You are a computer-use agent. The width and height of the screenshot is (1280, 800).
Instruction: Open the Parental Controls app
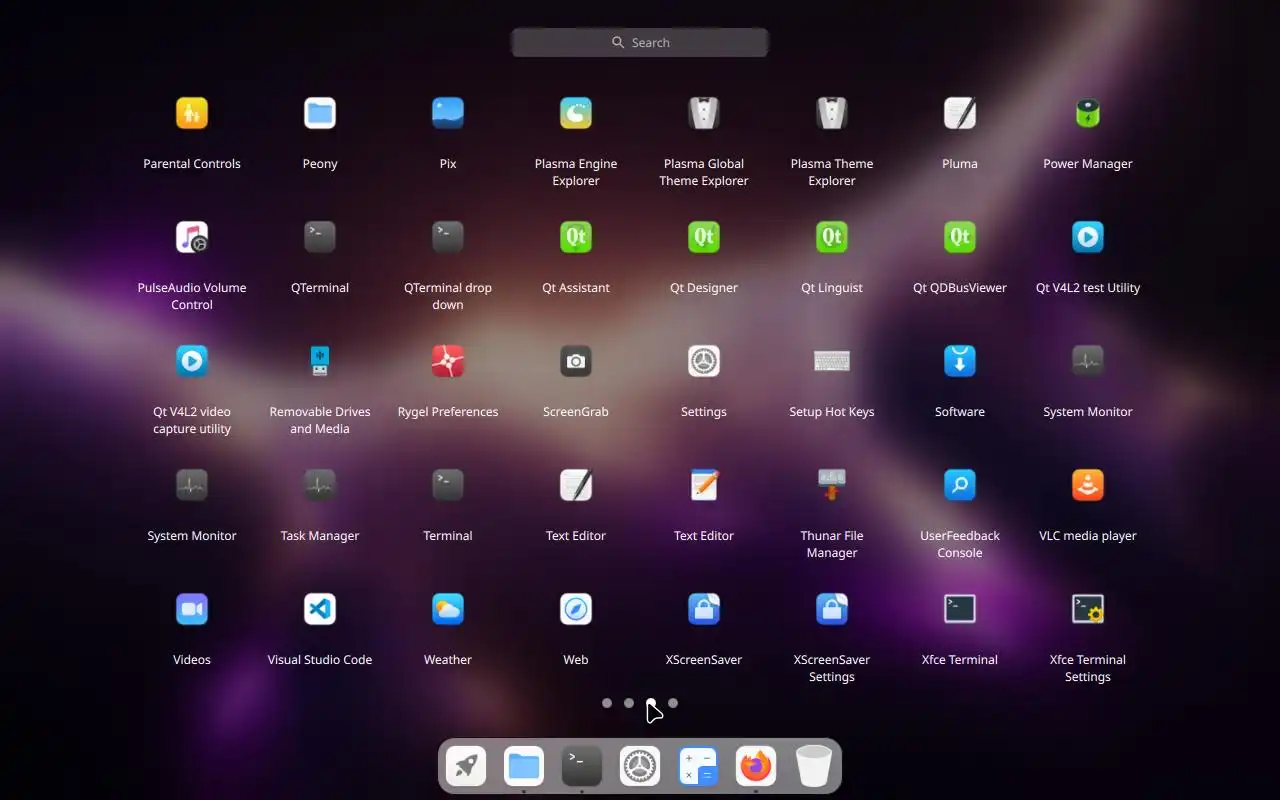192,113
